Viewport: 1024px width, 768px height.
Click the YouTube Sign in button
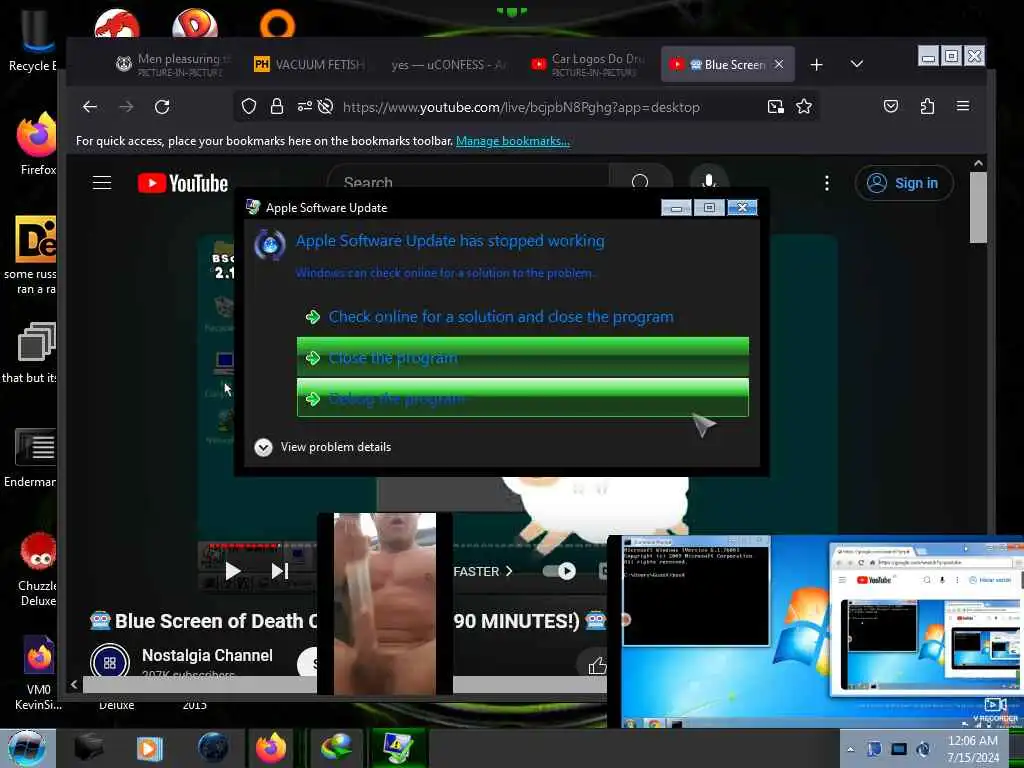pos(904,184)
